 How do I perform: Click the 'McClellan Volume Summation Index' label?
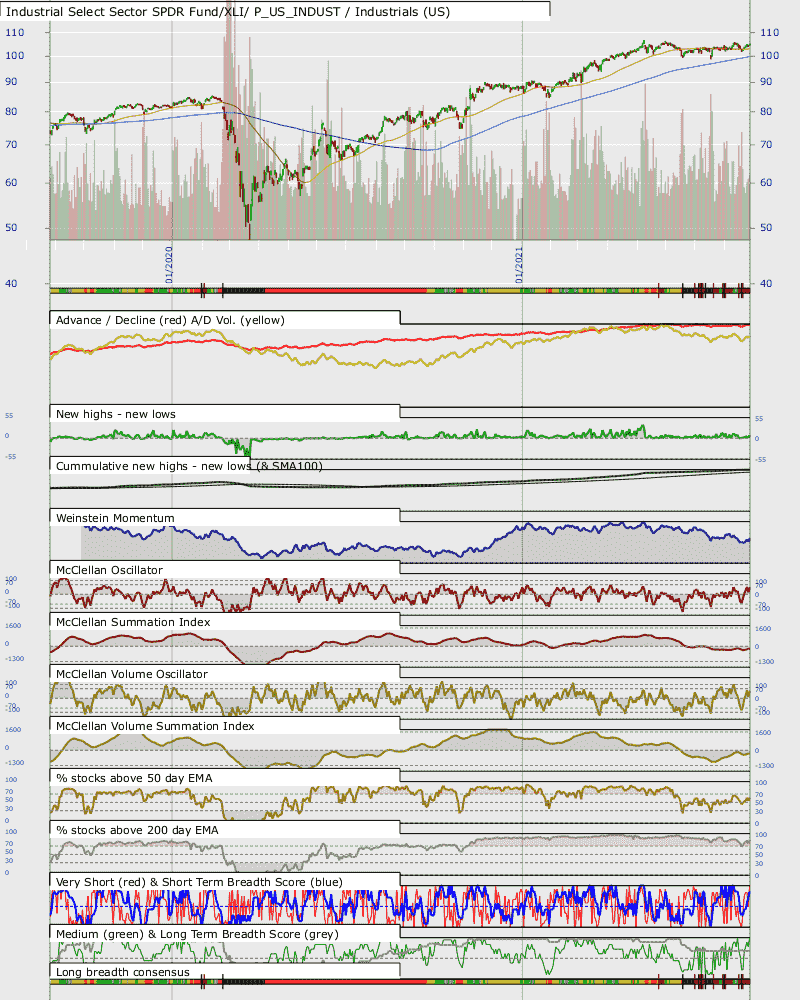[155, 726]
